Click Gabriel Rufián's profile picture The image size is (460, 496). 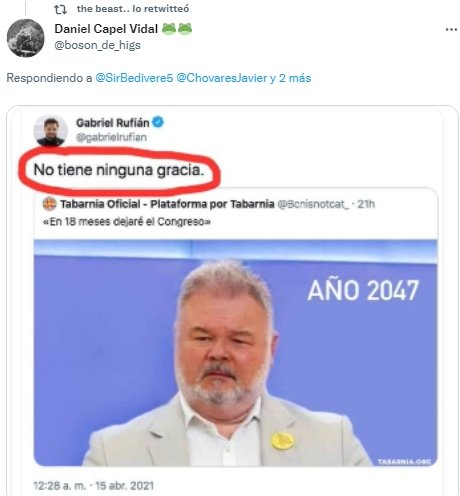(51, 130)
